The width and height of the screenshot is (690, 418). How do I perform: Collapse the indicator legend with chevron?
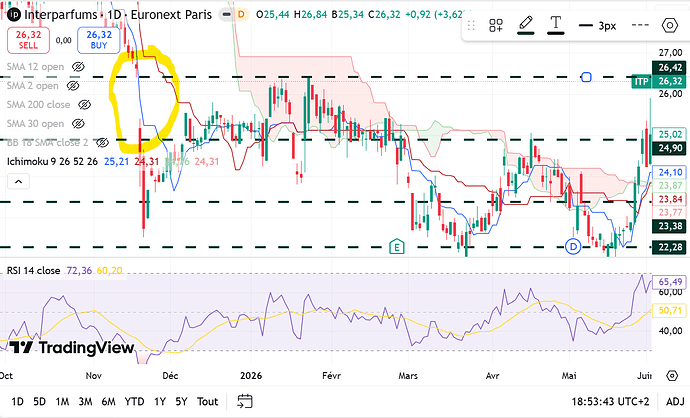tap(18, 181)
